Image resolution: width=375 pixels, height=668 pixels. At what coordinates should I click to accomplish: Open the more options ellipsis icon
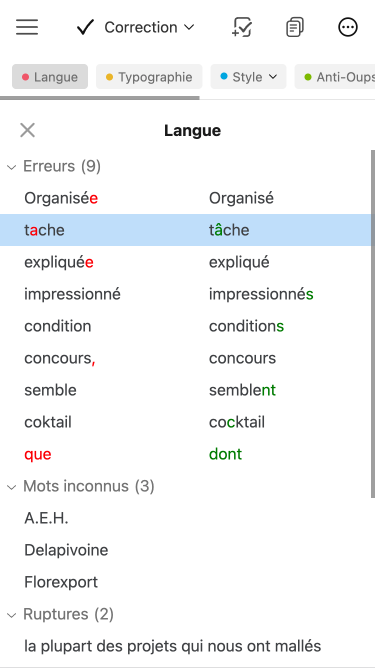click(x=348, y=27)
